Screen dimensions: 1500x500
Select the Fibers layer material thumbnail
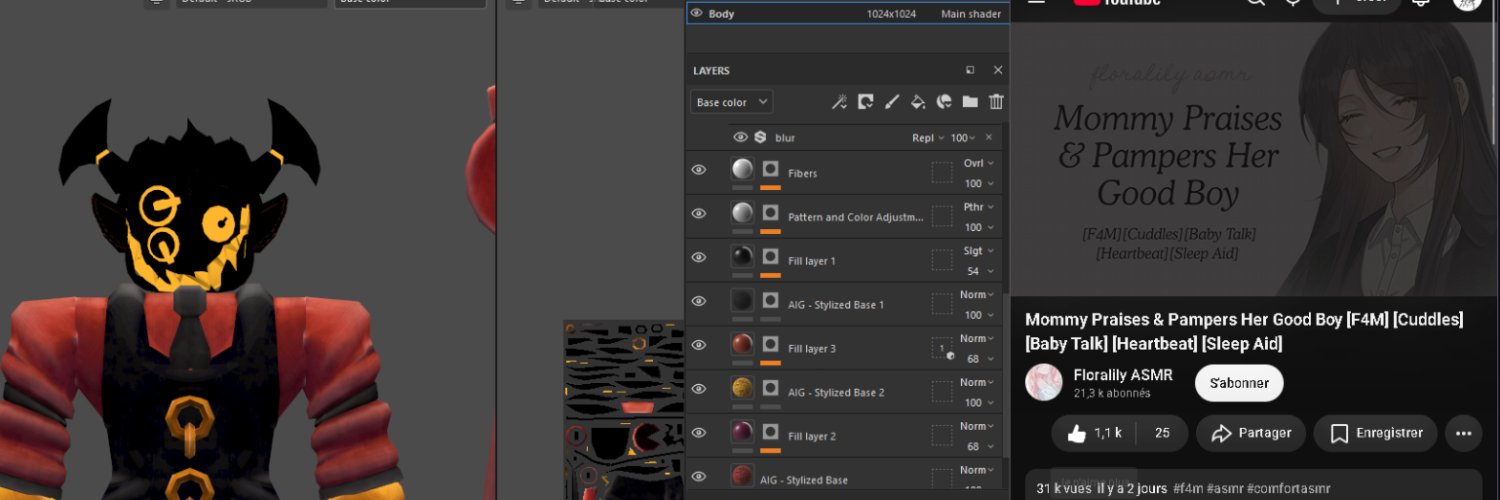[742, 169]
